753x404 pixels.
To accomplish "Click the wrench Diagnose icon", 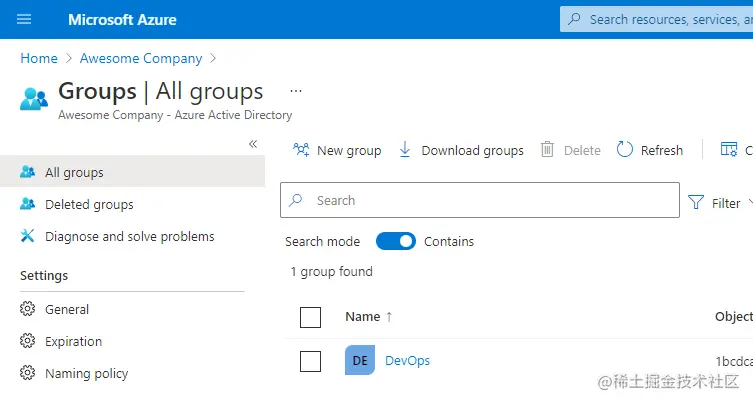I will (27, 235).
